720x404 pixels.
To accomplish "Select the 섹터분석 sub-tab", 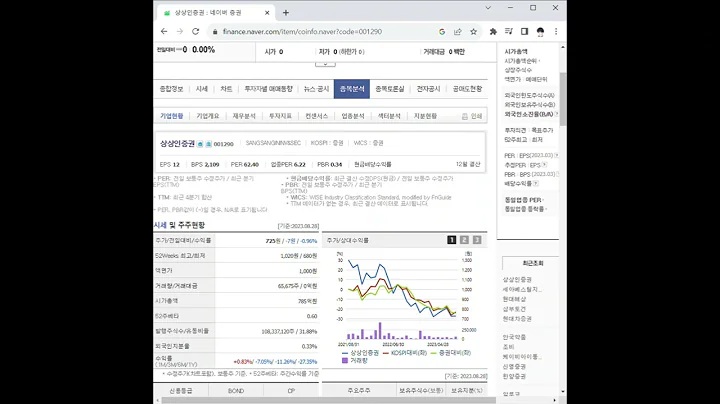I will [389, 116].
